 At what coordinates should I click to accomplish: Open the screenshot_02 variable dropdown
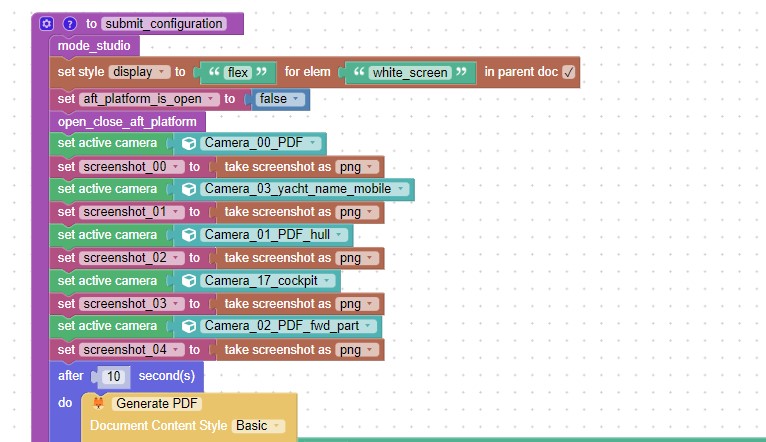131,258
